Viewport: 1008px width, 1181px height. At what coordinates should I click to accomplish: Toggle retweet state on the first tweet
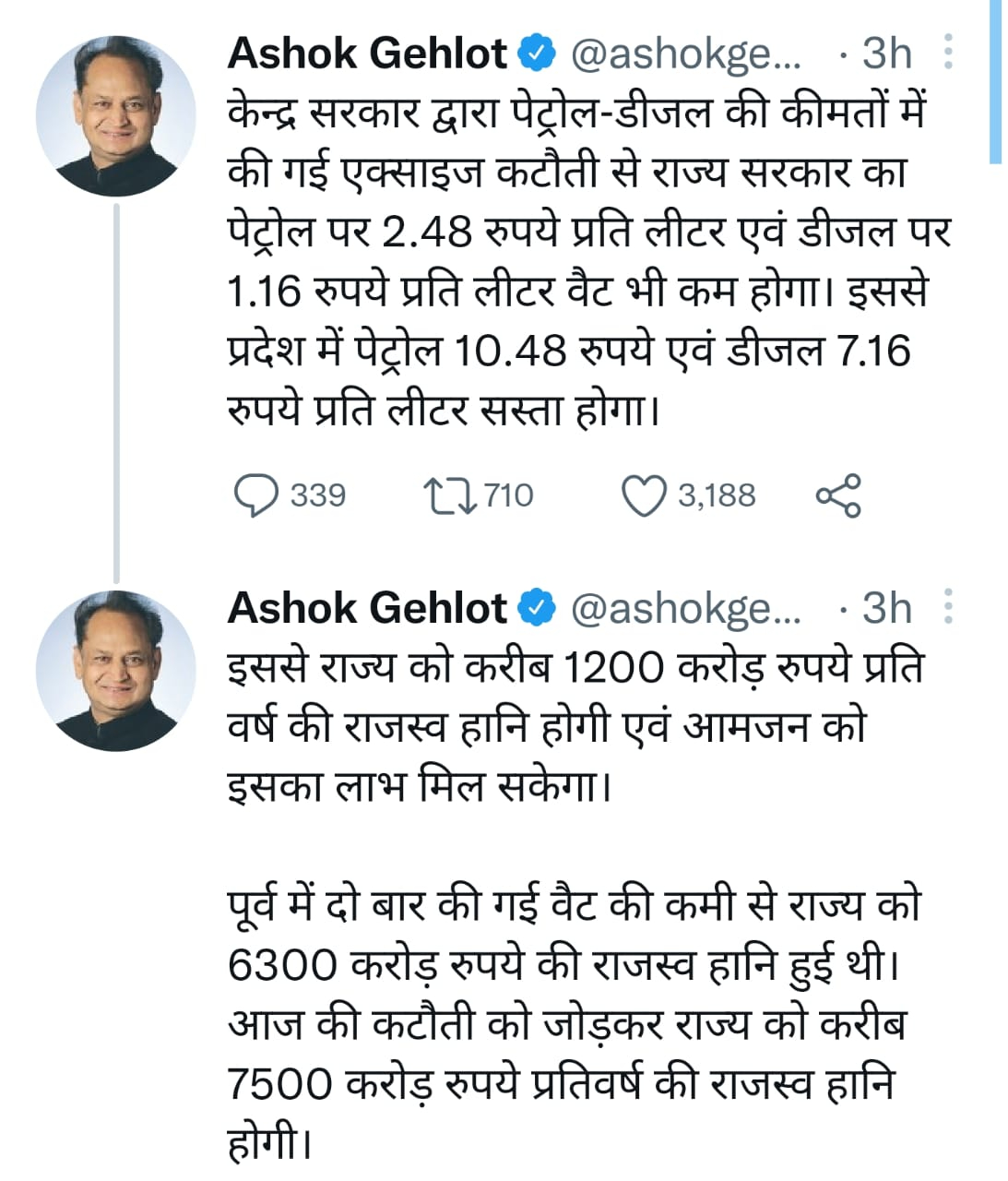pyautogui.click(x=451, y=495)
